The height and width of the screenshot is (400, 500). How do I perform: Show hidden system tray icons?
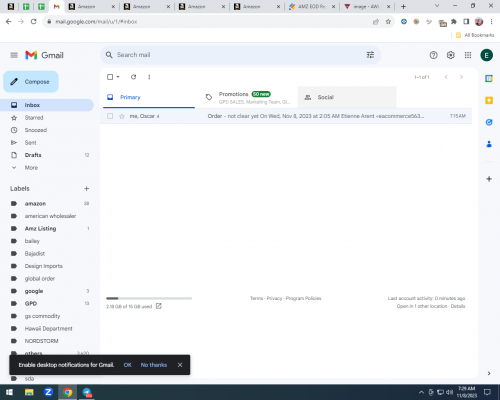(x=421, y=392)
